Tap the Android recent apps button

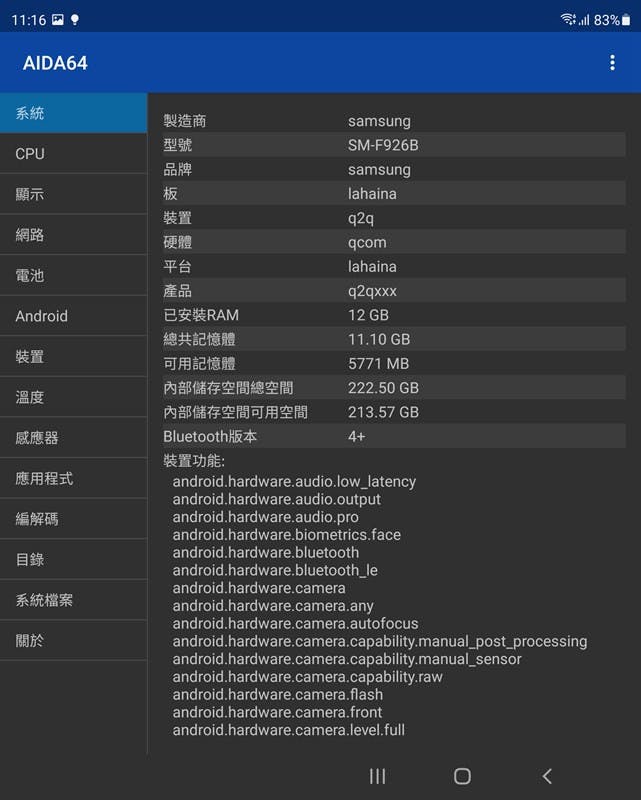pyautogui.click(x=377, y=776)
